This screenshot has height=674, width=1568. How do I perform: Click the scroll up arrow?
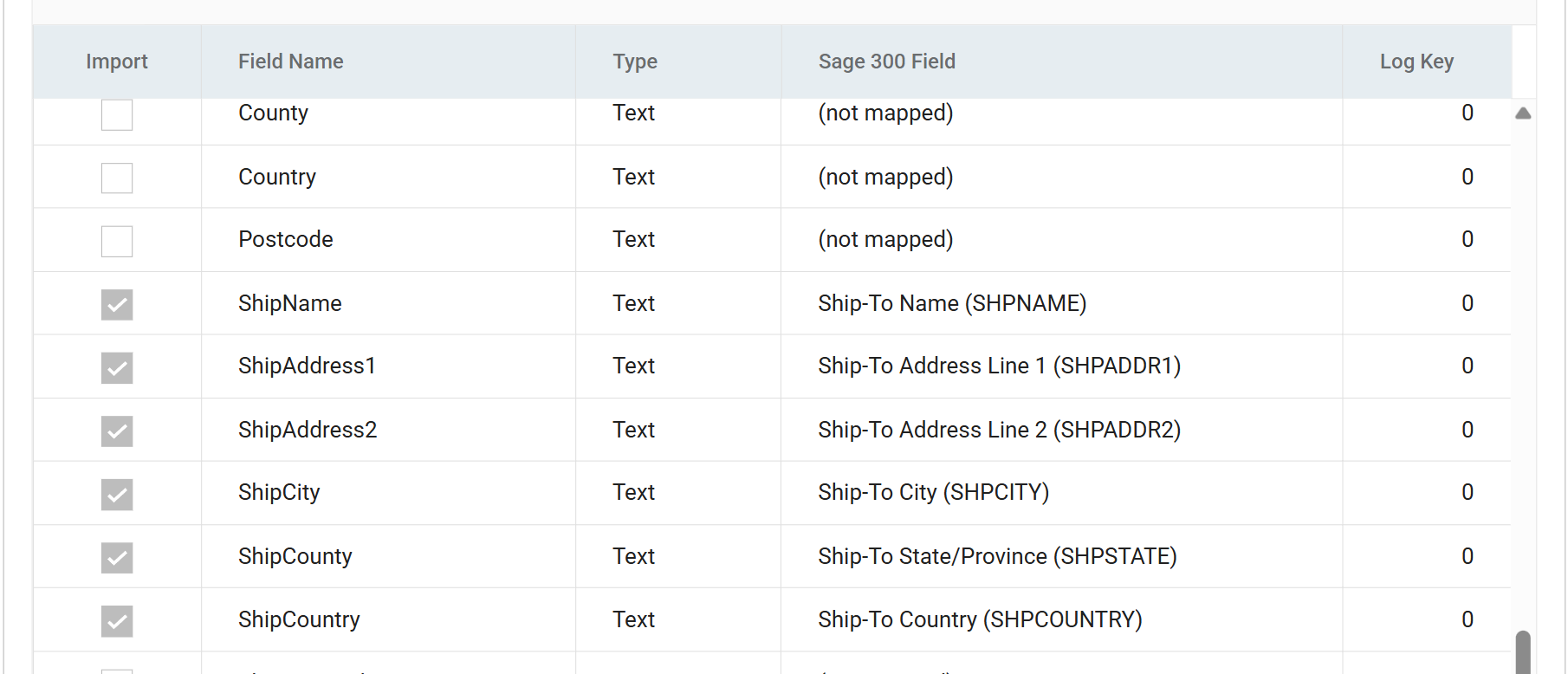click(x=1523, y=113)
